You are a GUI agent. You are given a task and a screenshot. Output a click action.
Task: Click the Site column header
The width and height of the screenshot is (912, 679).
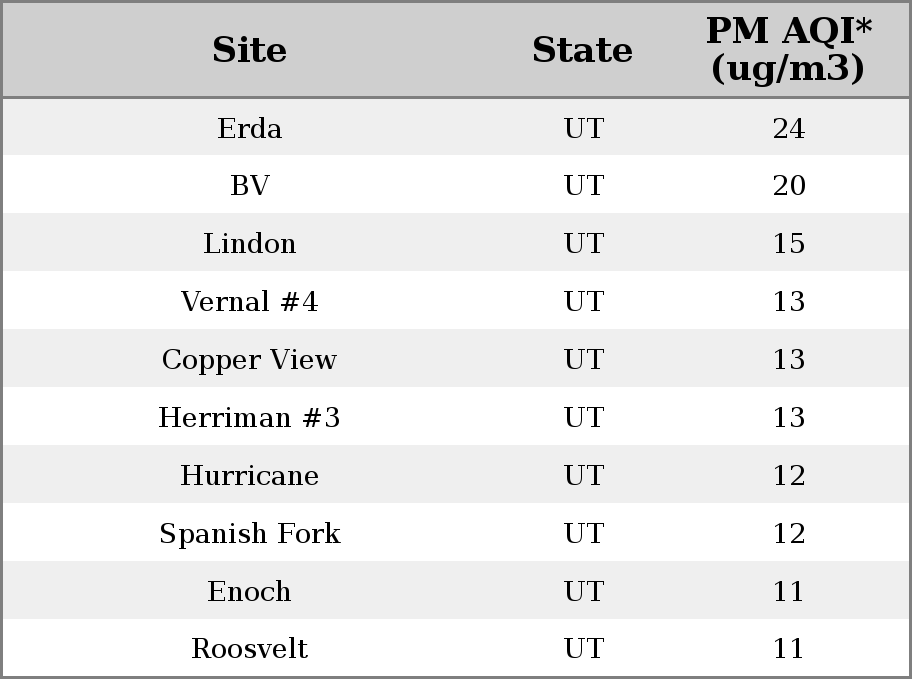pyautogui.click(x=250, y=50)
